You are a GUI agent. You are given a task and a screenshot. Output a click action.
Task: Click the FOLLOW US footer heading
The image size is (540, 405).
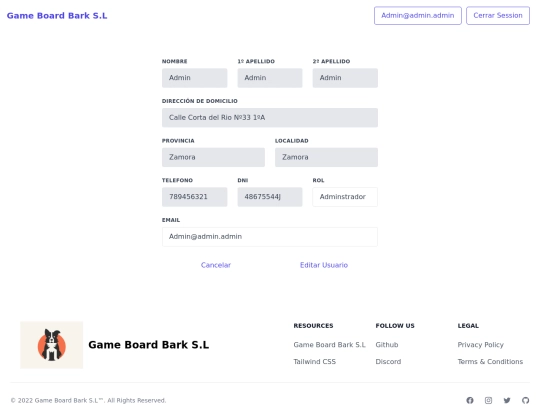[x=395, y=326]
